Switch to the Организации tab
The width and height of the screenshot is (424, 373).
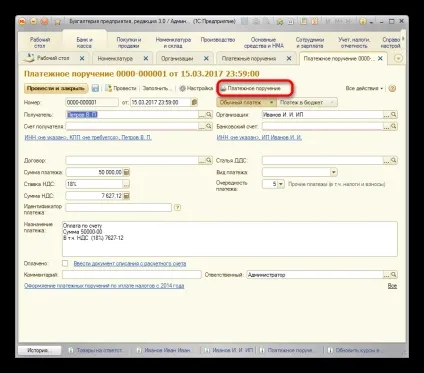coord(177,58)
